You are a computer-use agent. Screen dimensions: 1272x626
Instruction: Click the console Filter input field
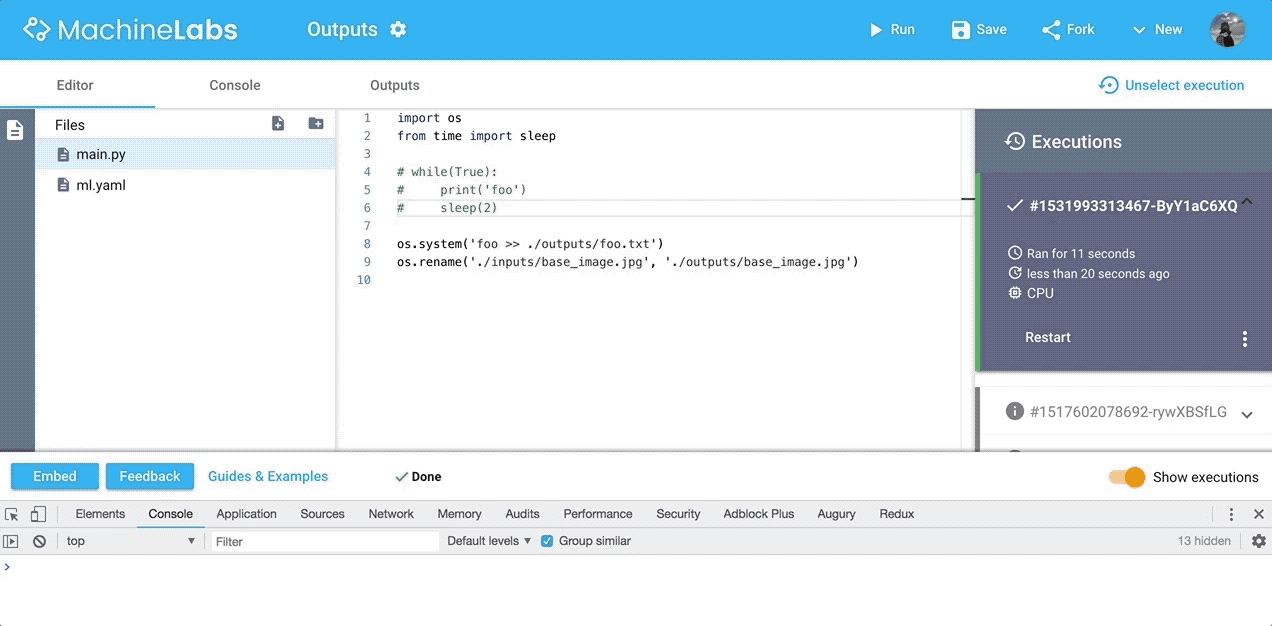tap(320, 540)
